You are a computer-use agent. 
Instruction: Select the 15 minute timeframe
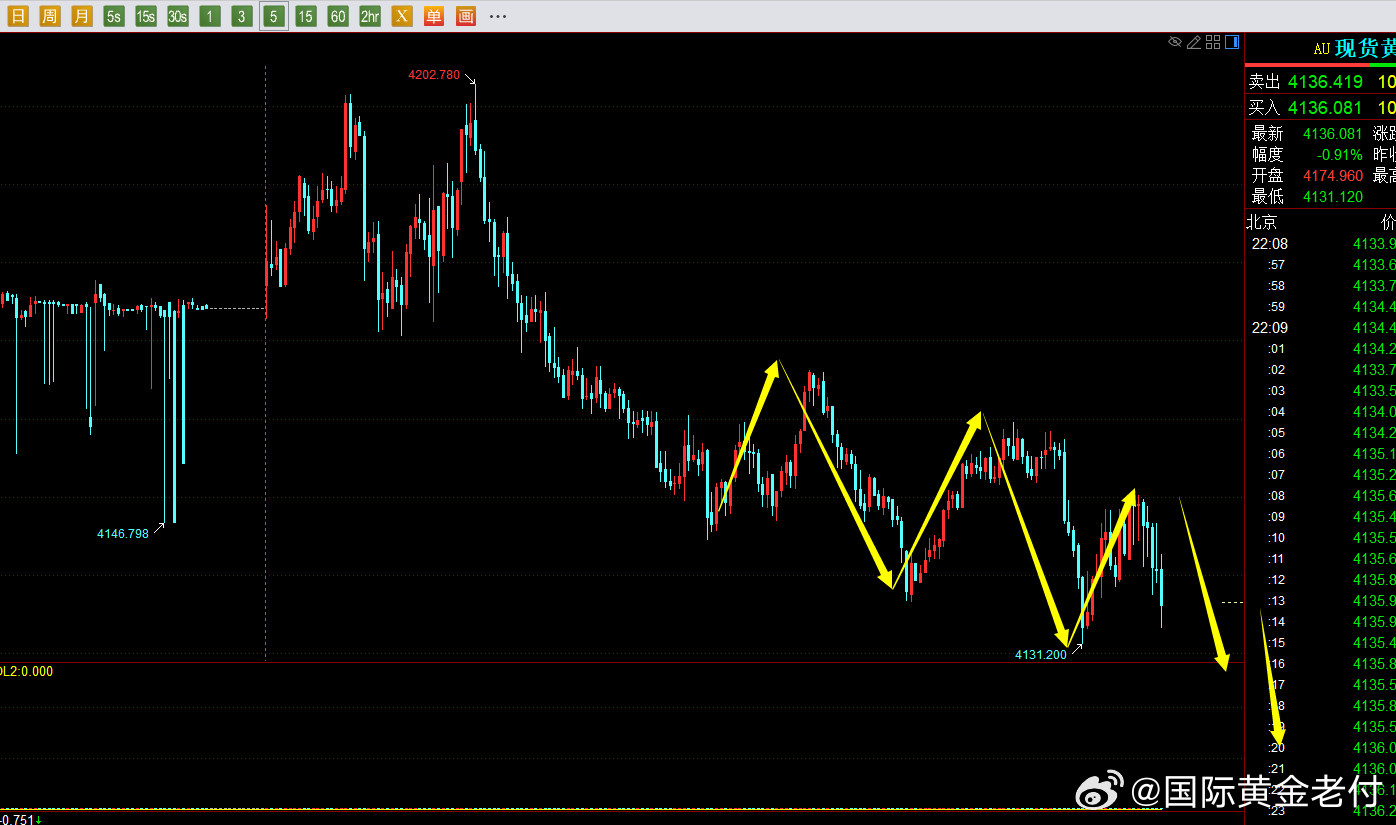306,16
